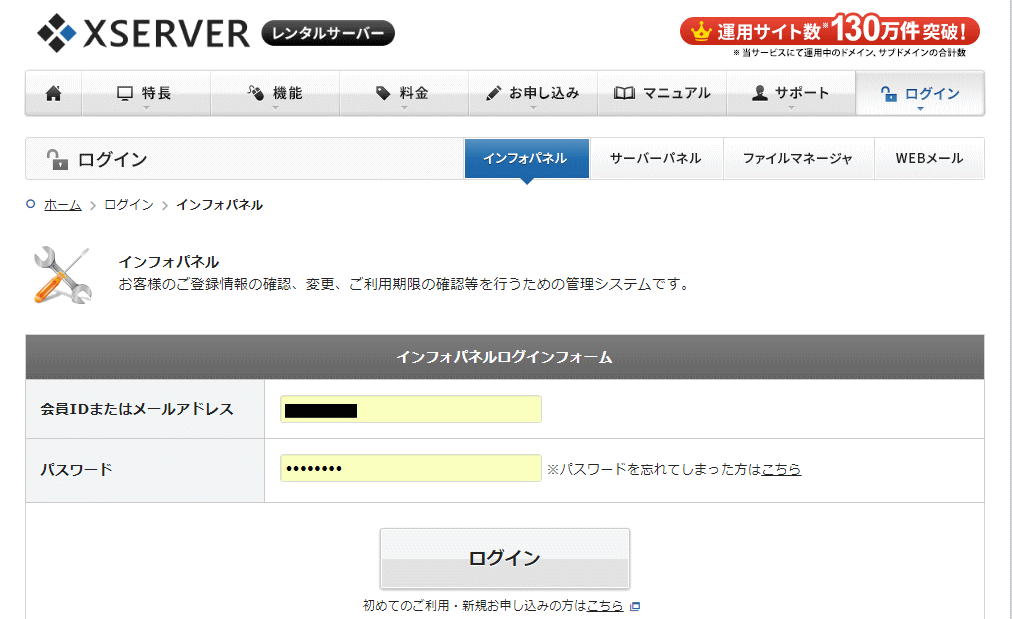This screenshot has width=1012, height=619.
Task: Click the footnote text 当サービスにて運用中のドメイン
Action: point(849,53)
